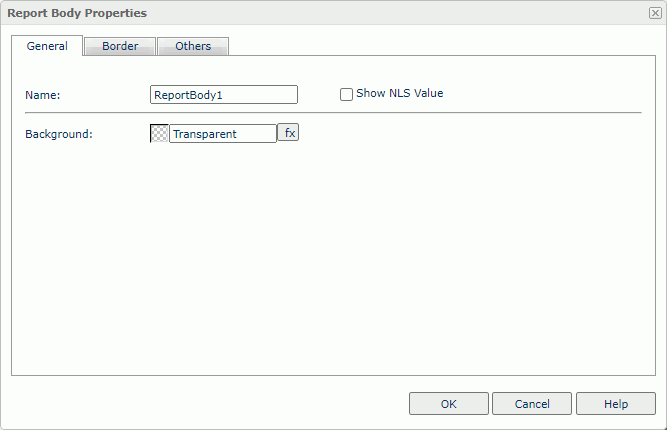Viewport: 667px width, 430px height.
Task: Confirm the dialog with OK
Action: coord(449,404)
